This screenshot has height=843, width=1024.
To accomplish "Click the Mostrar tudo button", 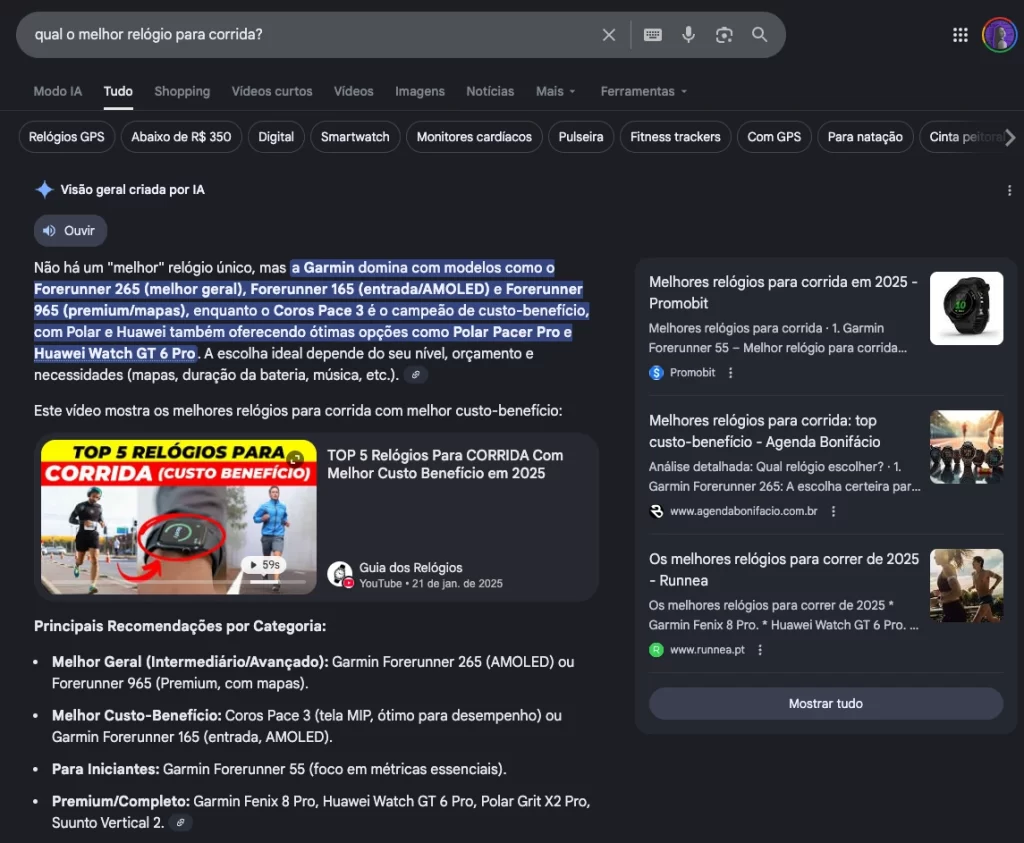I will (x=825, y=703).
